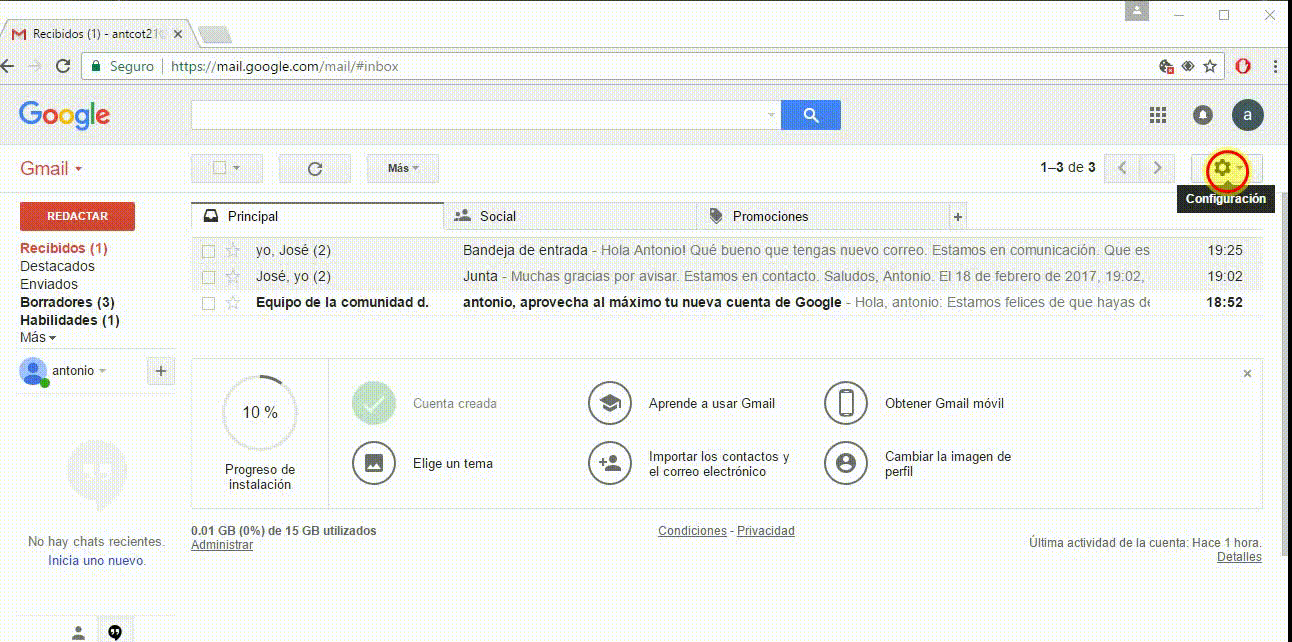1292x642 pixels.
Task: Add a new inbox tab with plus
Action: coord(957,216)
